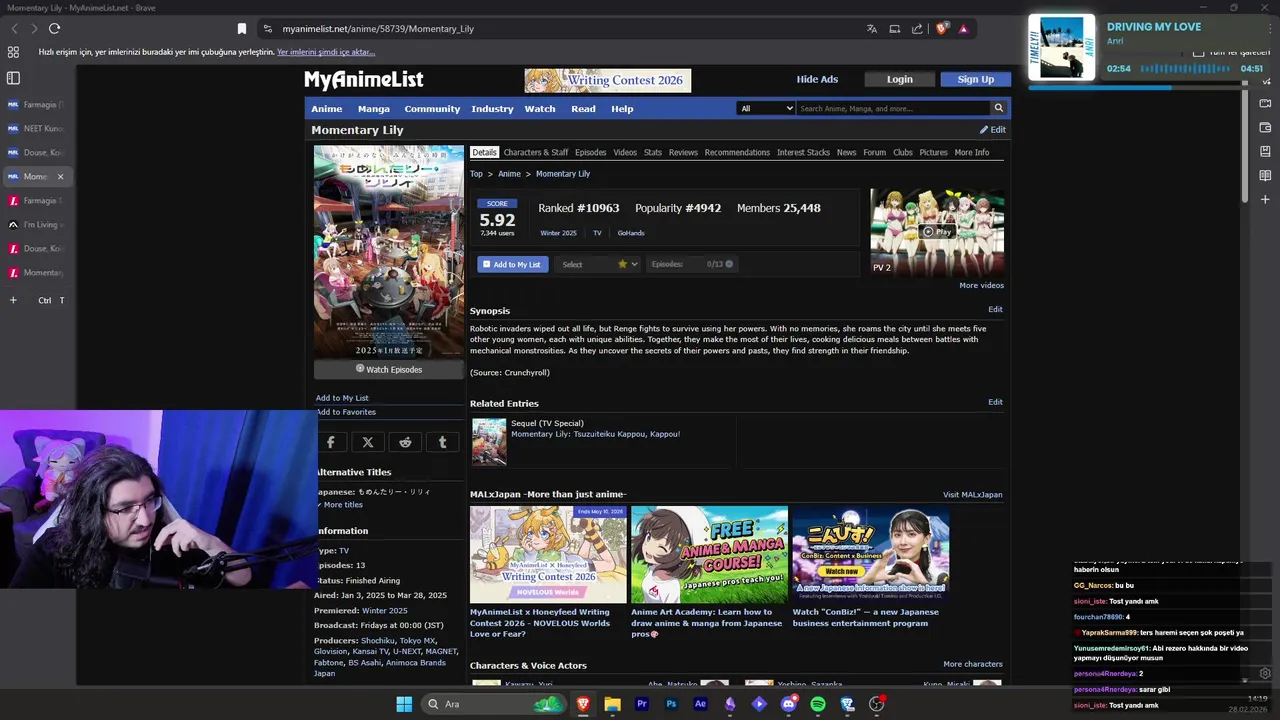This screenshot has height=720, width=1280.
Task: Open the Add to Favorites link
Action: [x=346, y=412]
